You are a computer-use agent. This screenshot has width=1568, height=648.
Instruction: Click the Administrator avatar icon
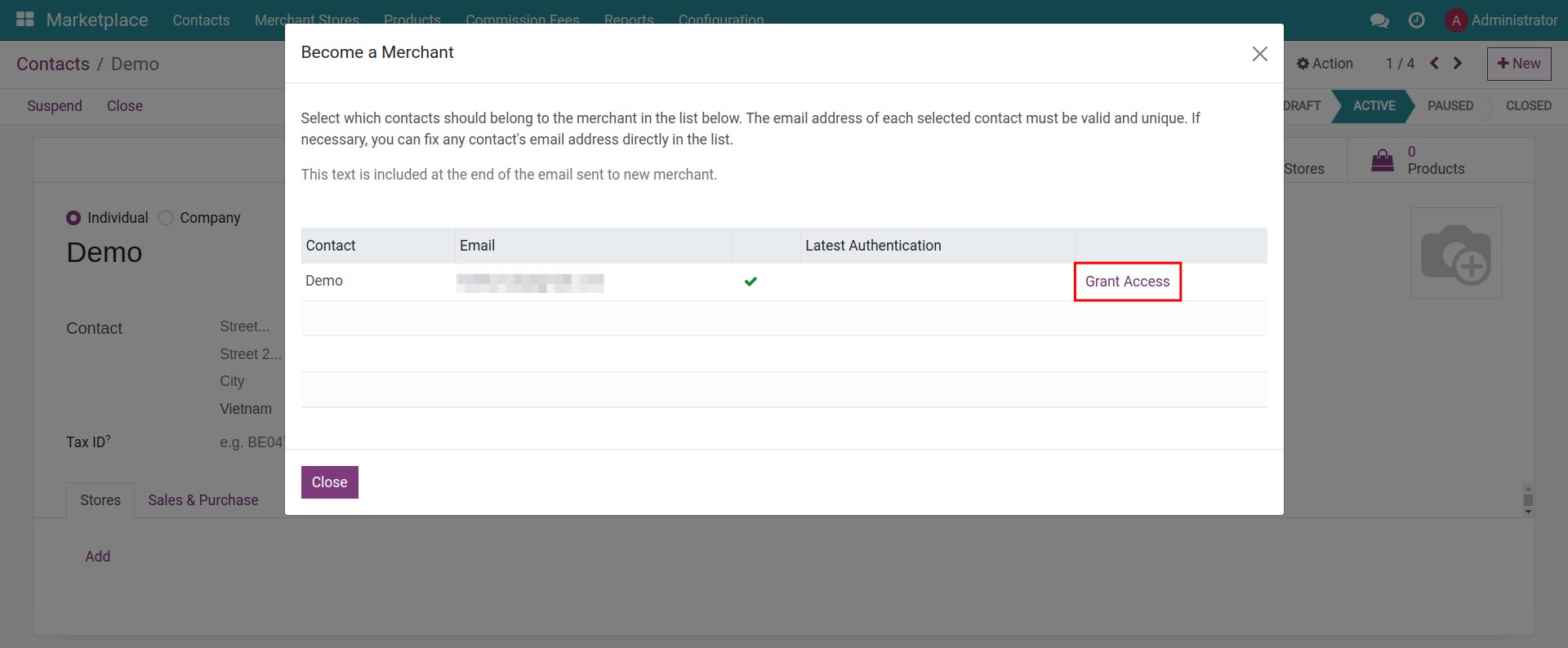(1456, 20)
